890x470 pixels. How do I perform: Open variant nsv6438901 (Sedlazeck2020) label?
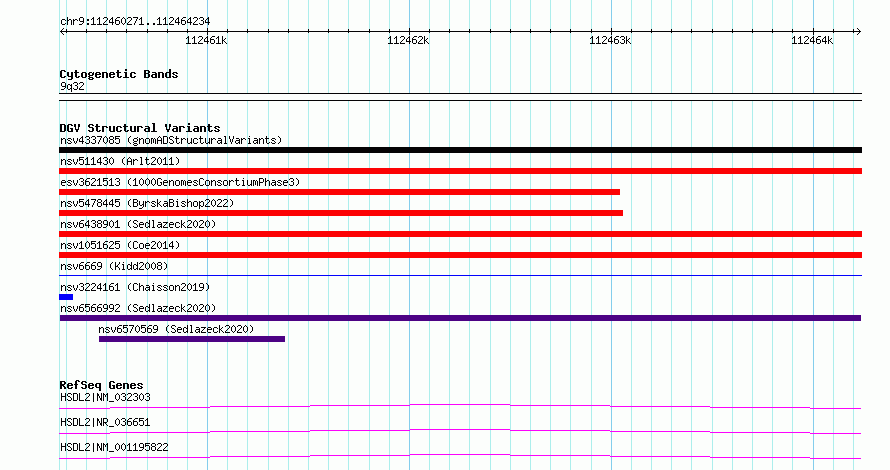point(138,224)
